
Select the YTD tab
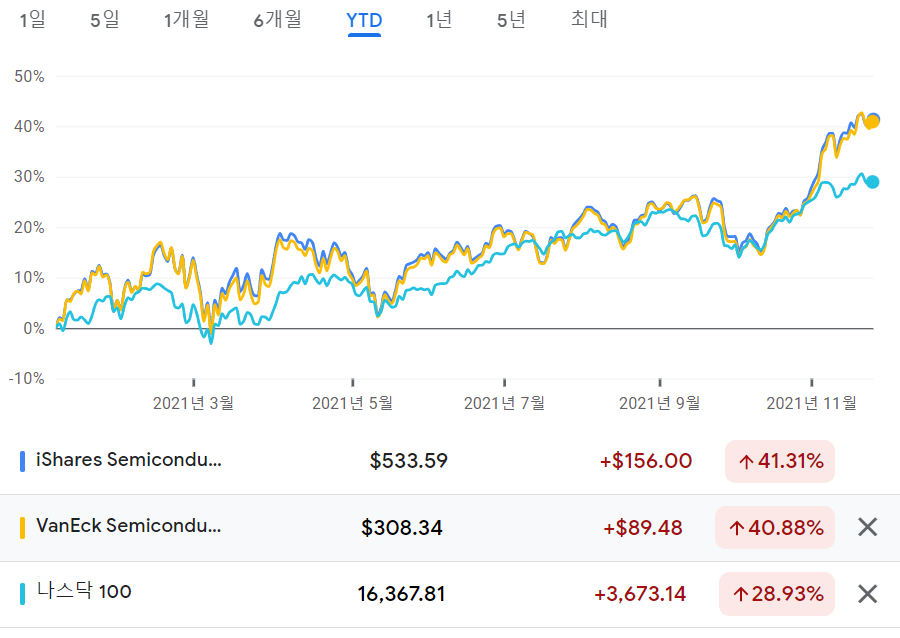coord(364,21)
